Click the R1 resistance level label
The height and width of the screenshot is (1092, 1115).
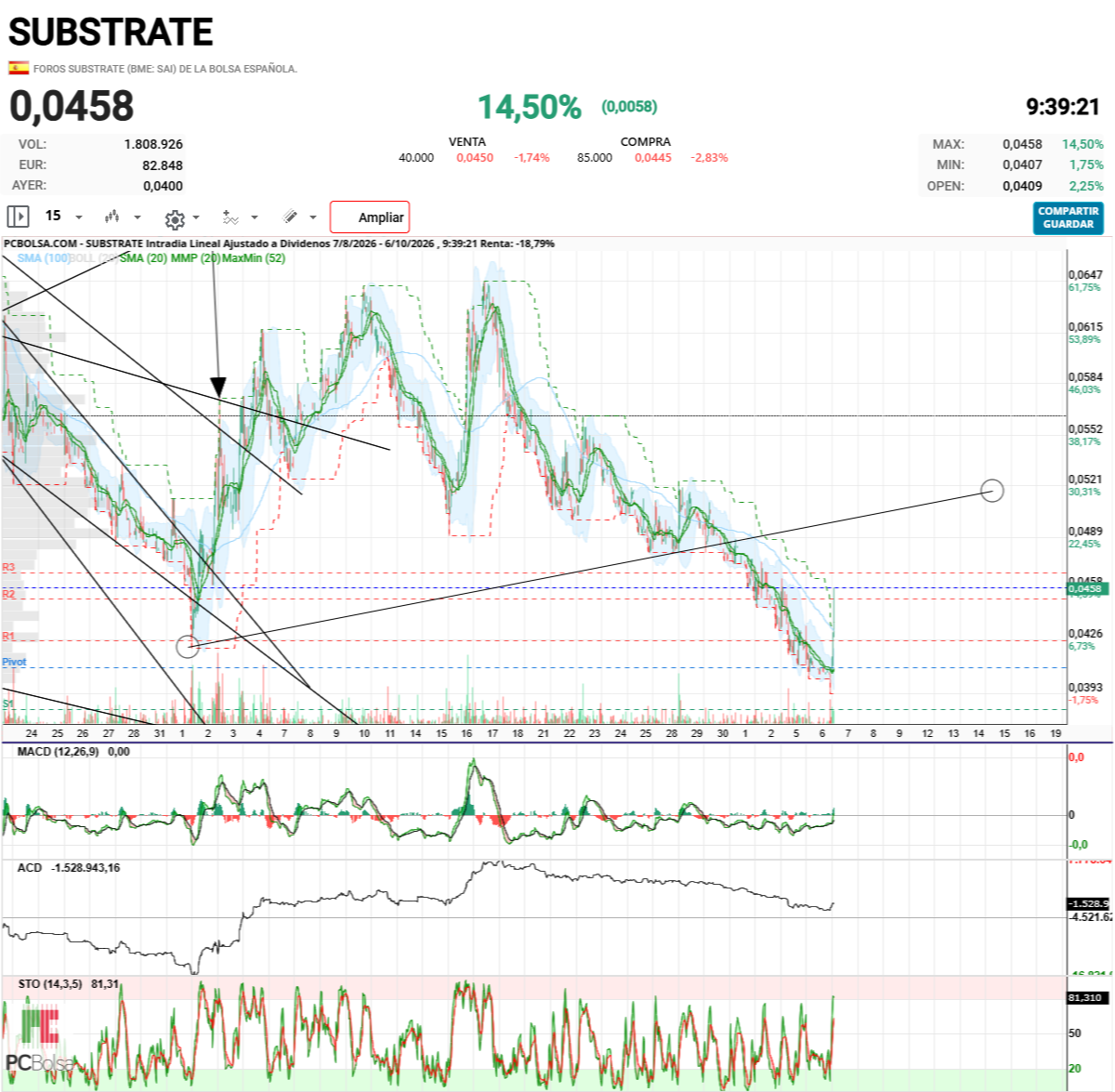(x=8, y=637)
